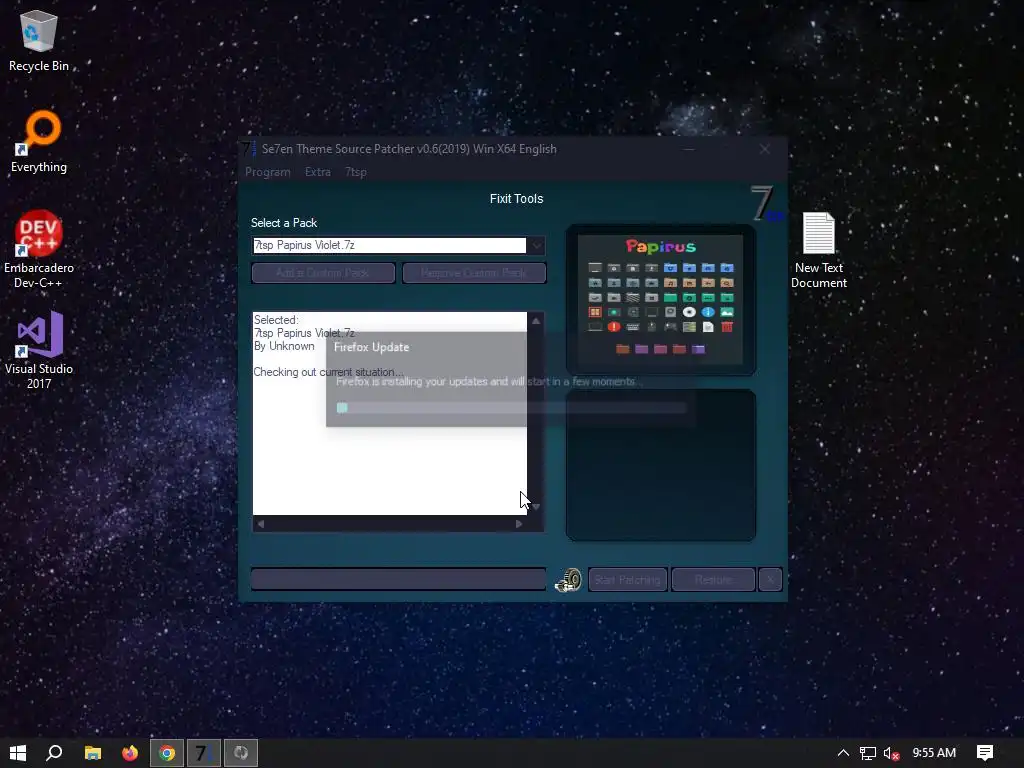Screen dimensions: 1024x768
Task: Click the muted volume tray icon
Action: [891, 754]
